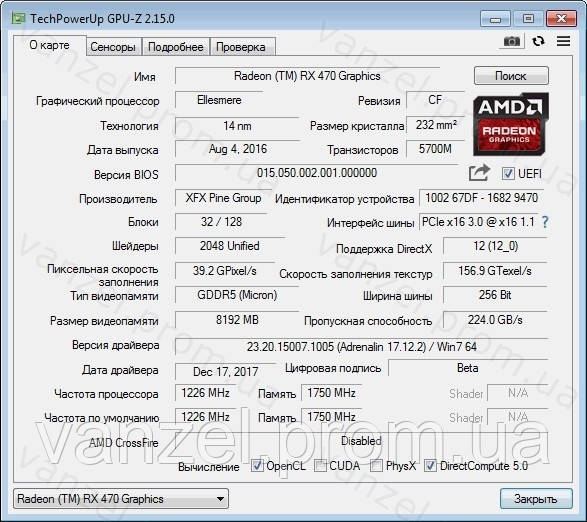Click the 224.0 GB/s bandwidth value
Image resolution: width=587 pixels, height=522 pixels.
point(496,320)
